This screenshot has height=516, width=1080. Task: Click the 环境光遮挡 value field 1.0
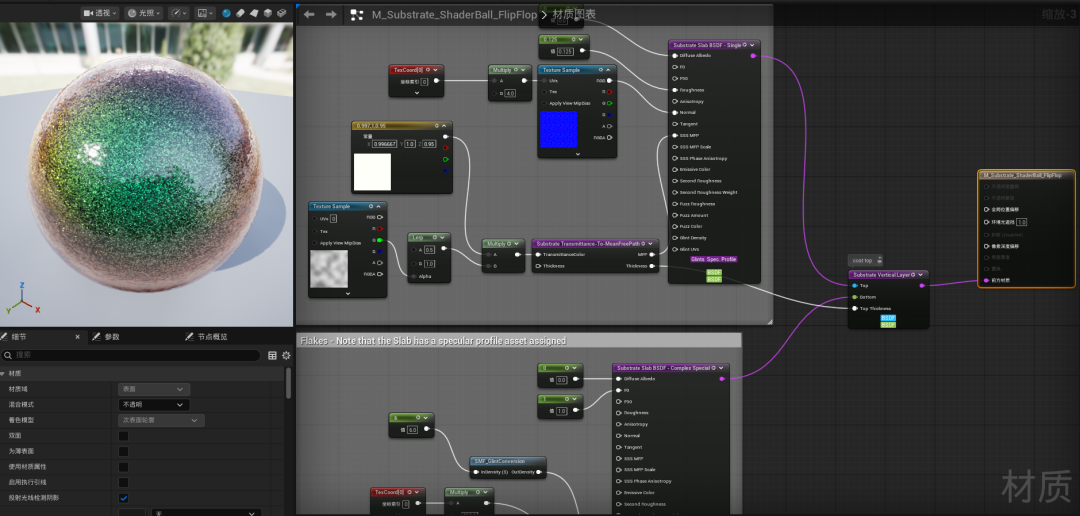[x=1021, y=223]
